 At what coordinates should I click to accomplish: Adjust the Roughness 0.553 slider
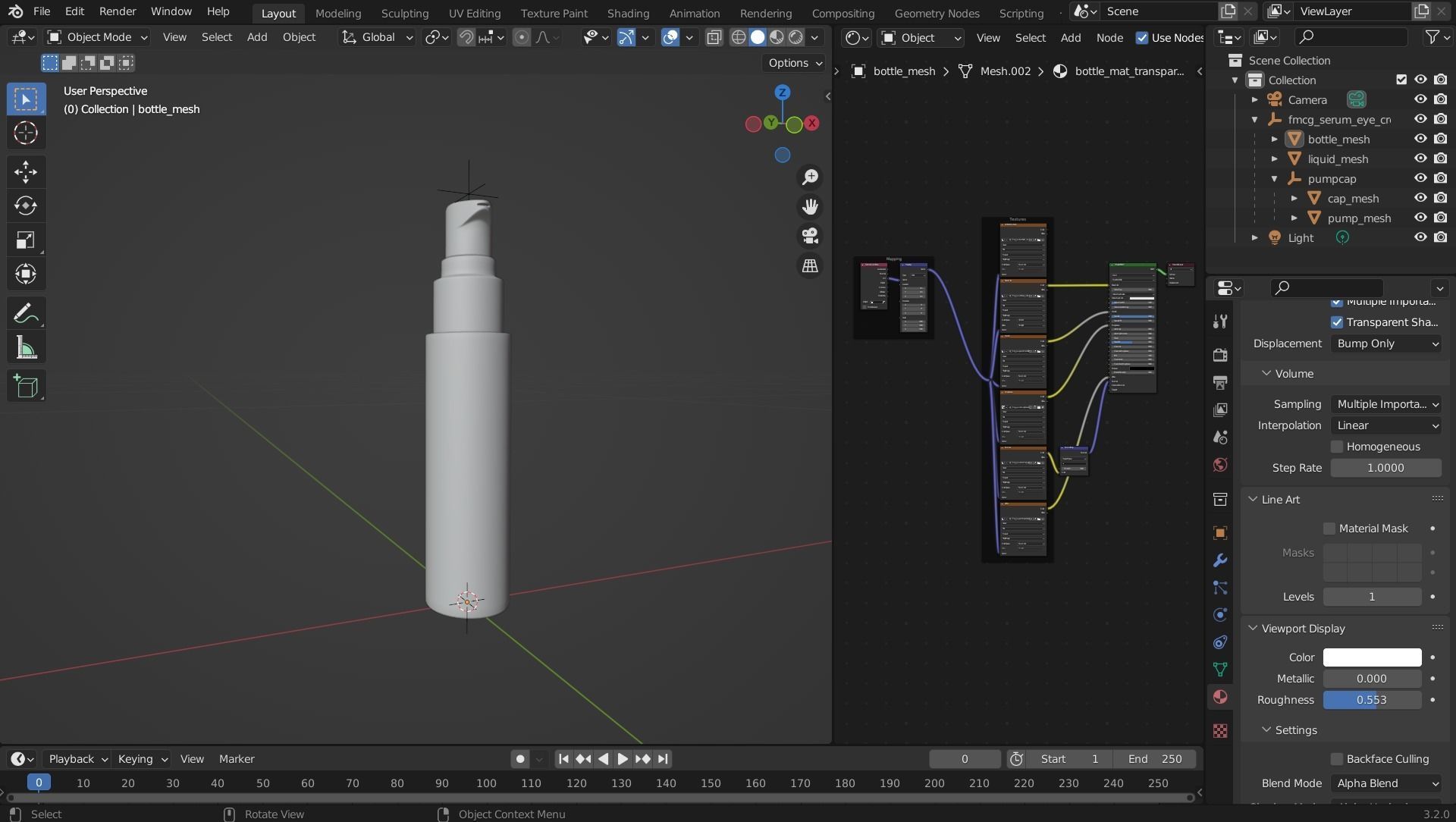(1372, 700)
